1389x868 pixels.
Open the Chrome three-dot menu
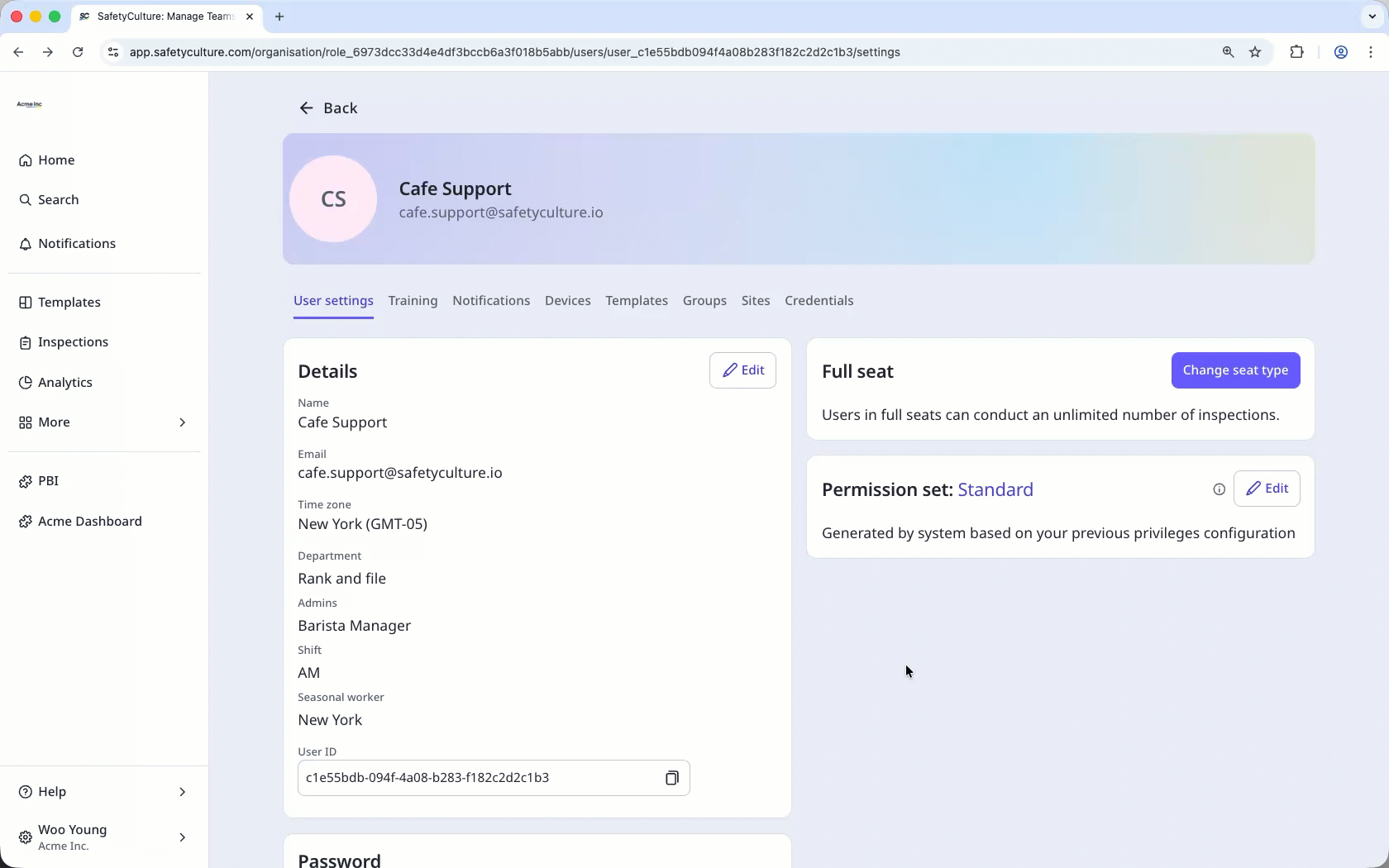1371,52
